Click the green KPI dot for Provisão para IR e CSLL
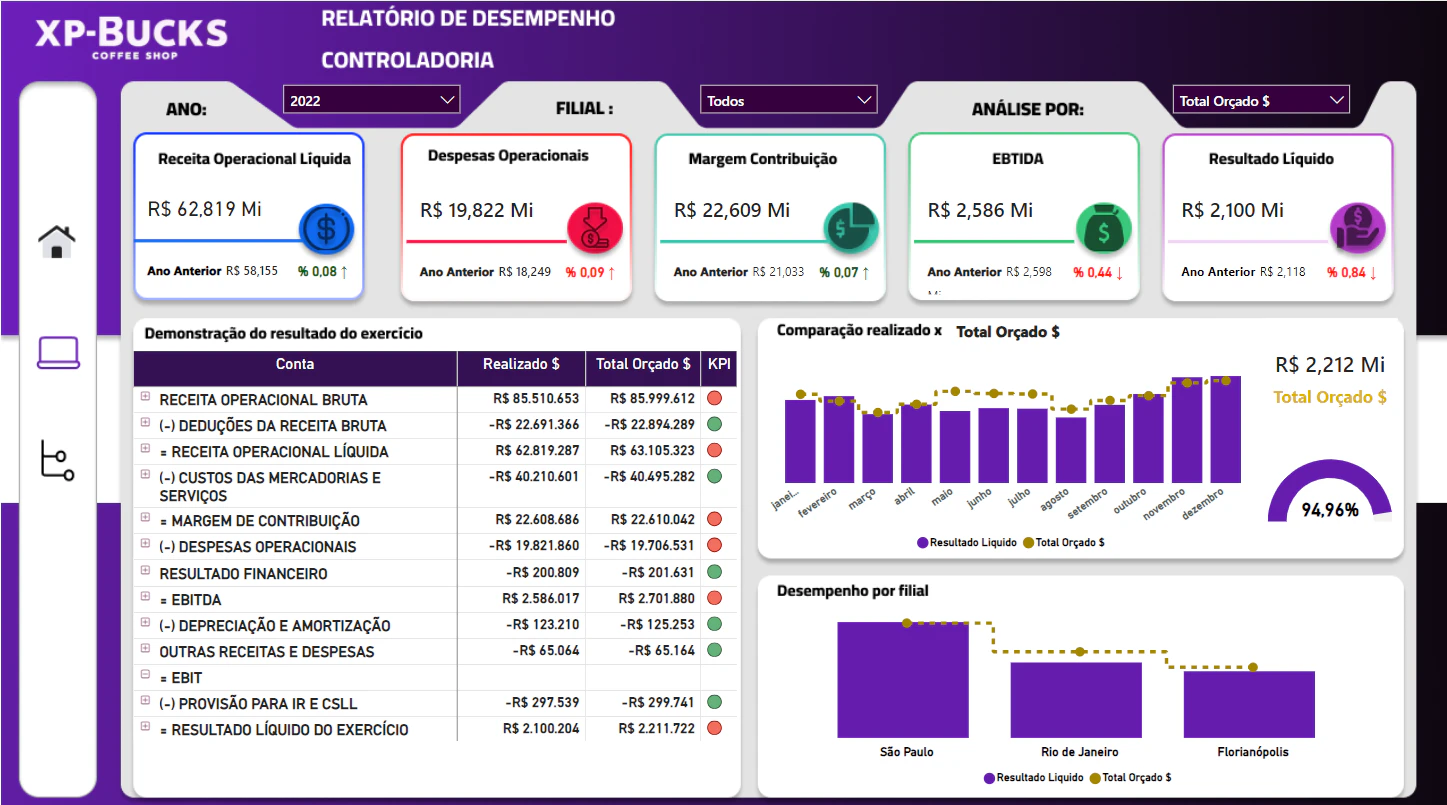 tap(714, 702)
